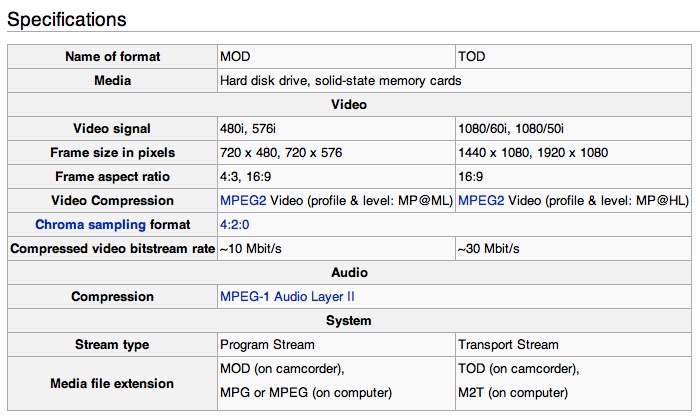This screenshot has height=420, width=700.
Task: Follow the Chroma sampling link
Action: (x=90, y=225)
